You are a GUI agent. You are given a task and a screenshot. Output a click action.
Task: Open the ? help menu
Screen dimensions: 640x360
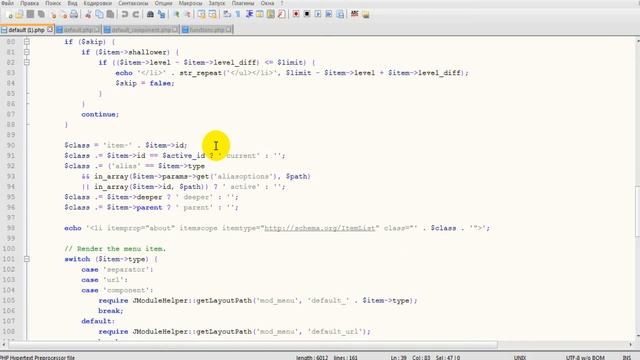(282, 3)
